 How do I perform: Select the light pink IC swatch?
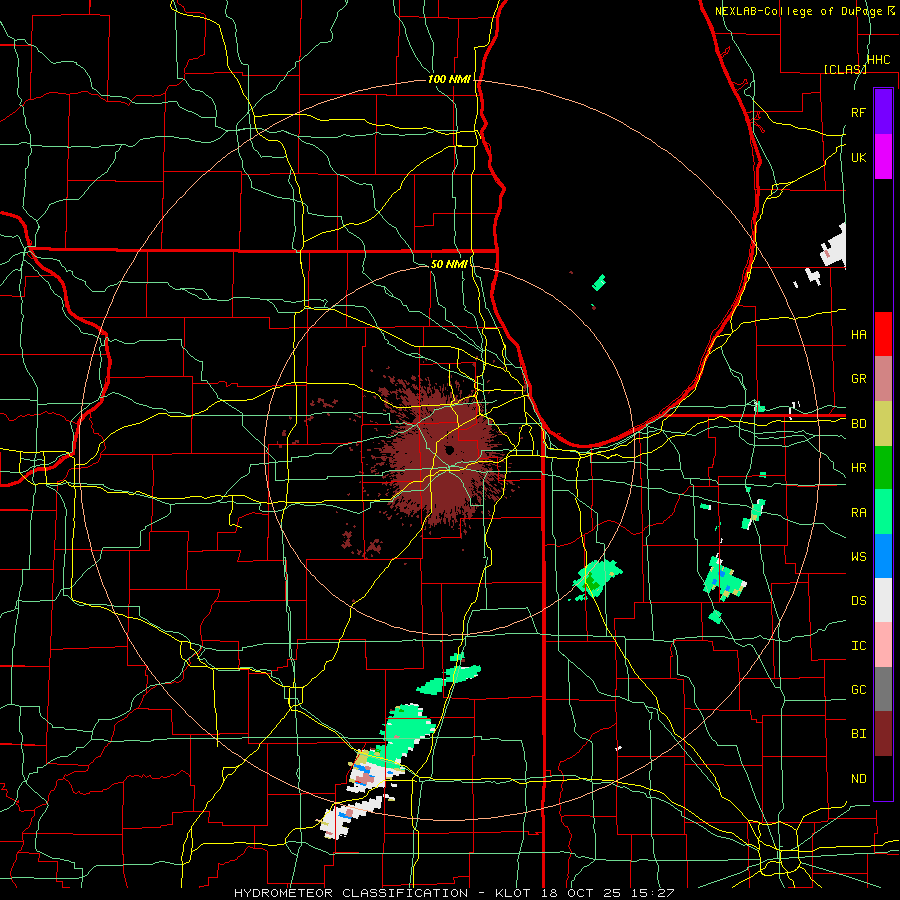pos(883,645)
